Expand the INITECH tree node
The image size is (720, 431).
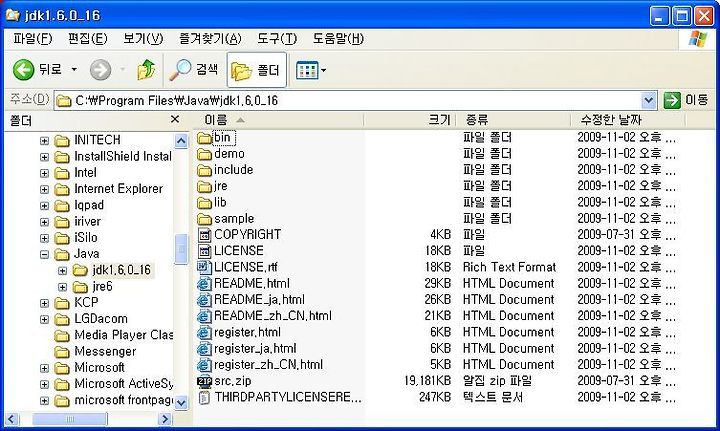point(44,140)
